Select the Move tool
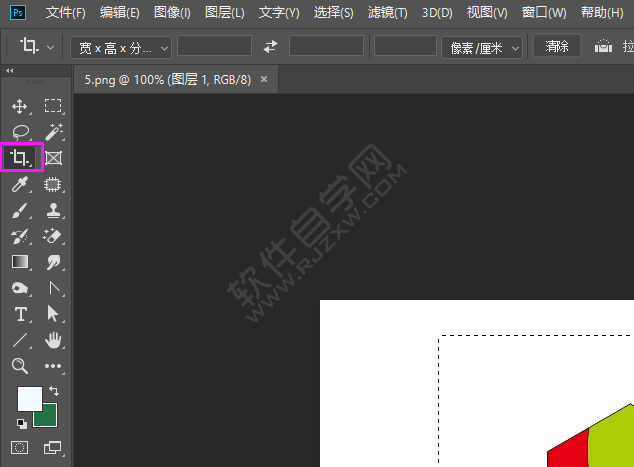634x467 pixels. coord(20,106)
